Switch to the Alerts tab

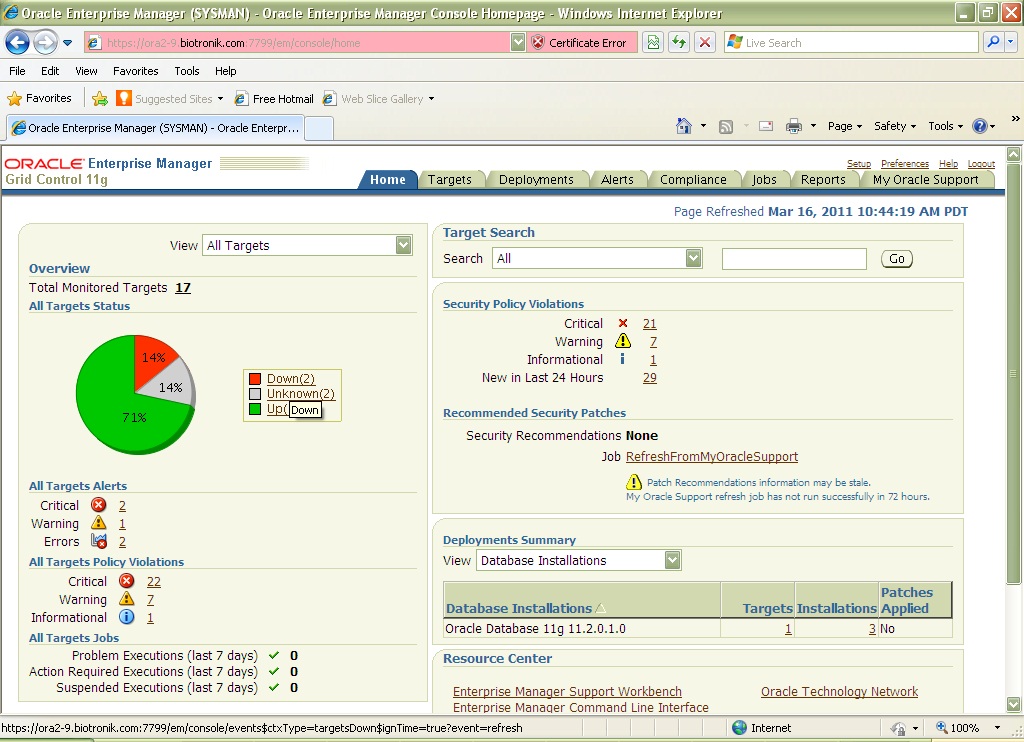(617, 180)
